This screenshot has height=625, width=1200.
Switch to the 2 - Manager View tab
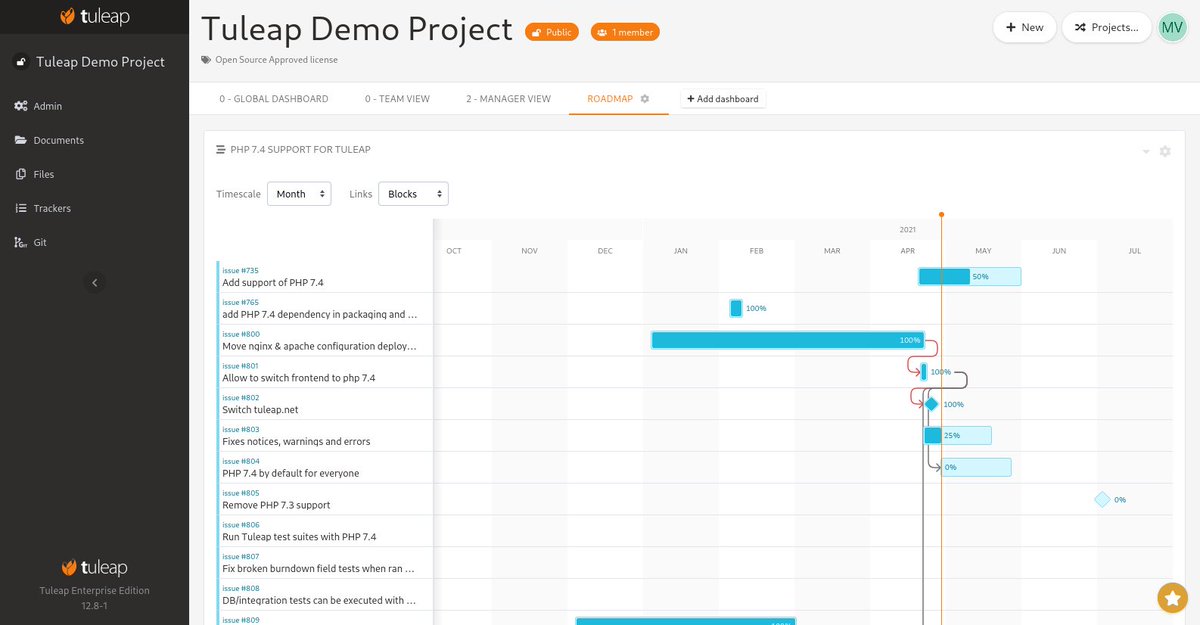[508, 99]
